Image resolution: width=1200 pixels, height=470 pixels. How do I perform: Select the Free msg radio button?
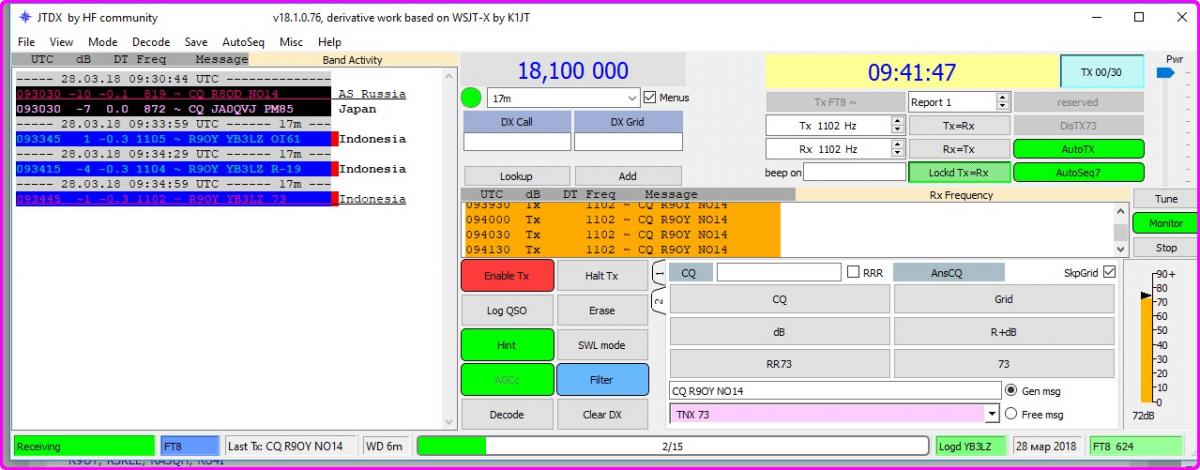(1010, 414)
